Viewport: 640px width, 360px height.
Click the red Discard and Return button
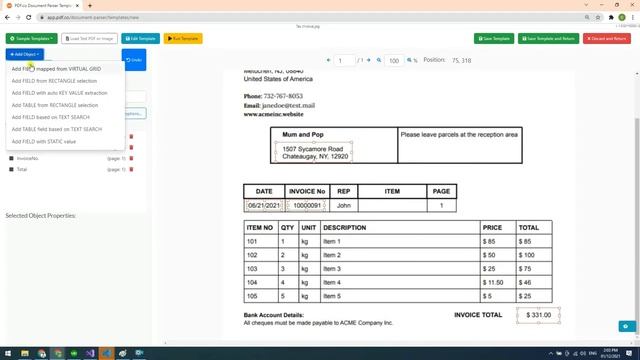607,38
